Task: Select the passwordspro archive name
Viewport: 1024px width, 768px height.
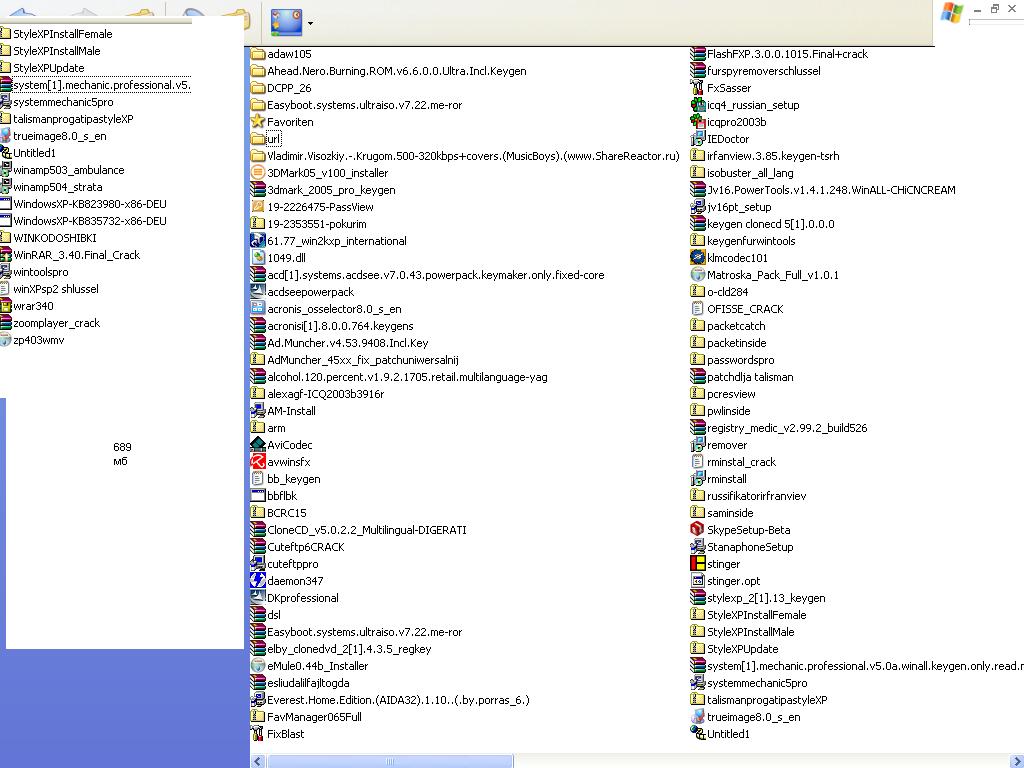Action: click(x=741, y=359)
